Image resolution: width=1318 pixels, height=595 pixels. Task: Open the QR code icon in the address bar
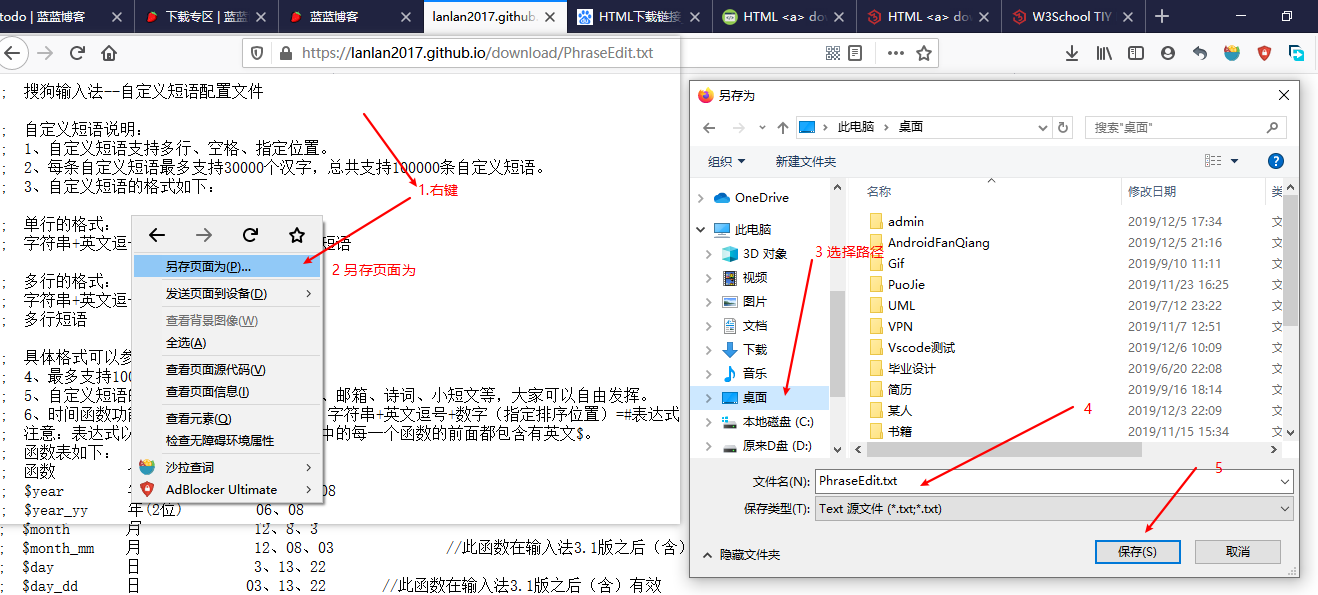coord(834,53)
